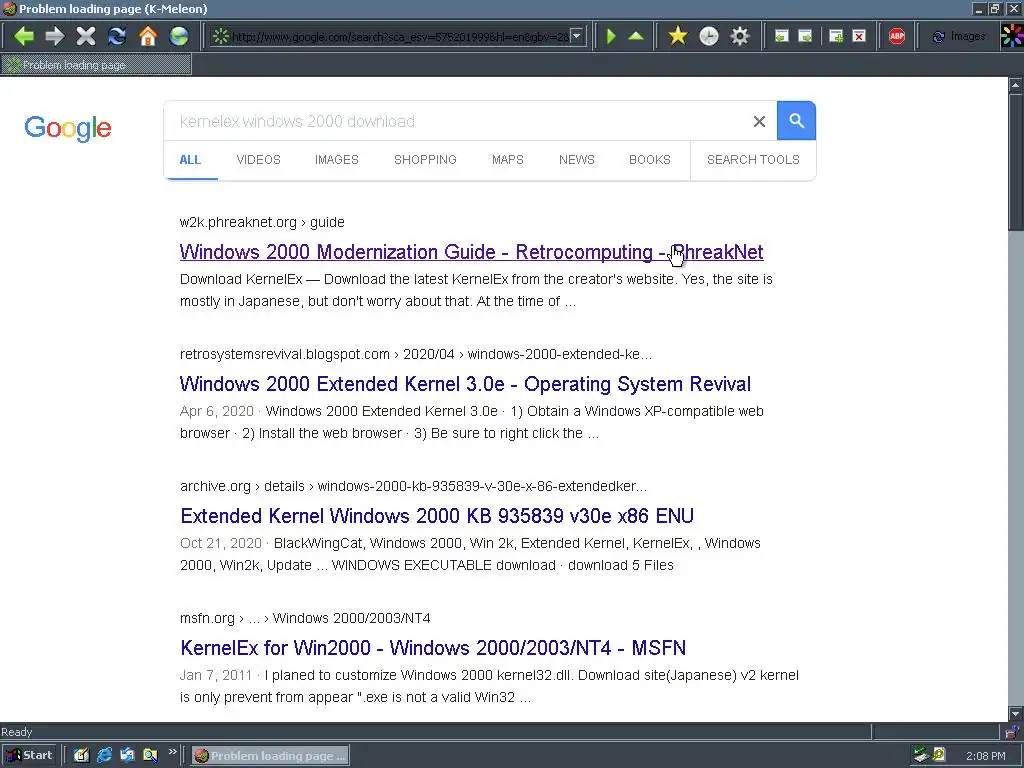Click the vertical scrollbar thumb
The image size is (1024, 768).
coord(1016,161)
